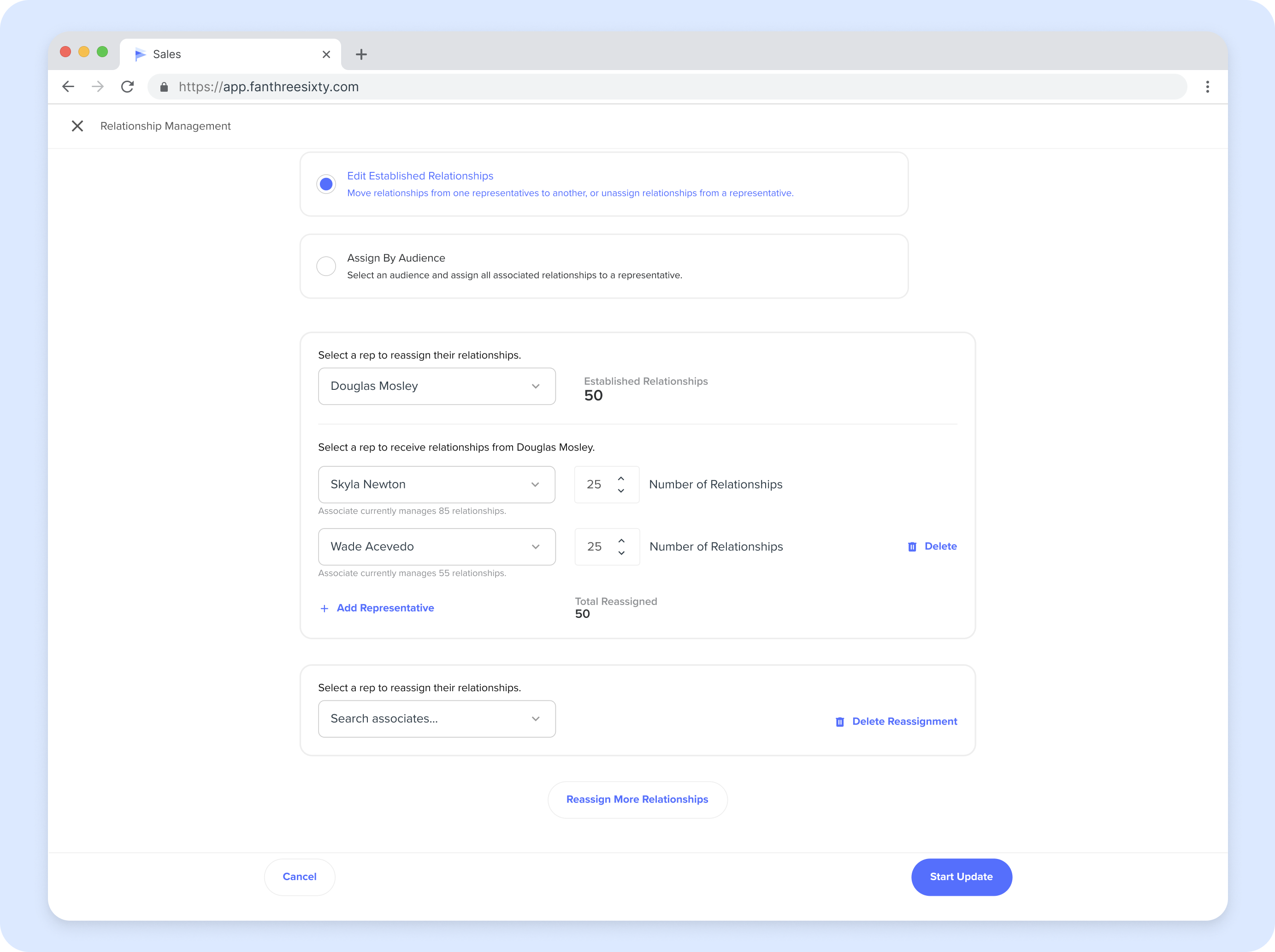Click the 25 value in Wade Acevedo's row
The height and width of the screenshot is (952, 1275).
(x=594, y=547)
